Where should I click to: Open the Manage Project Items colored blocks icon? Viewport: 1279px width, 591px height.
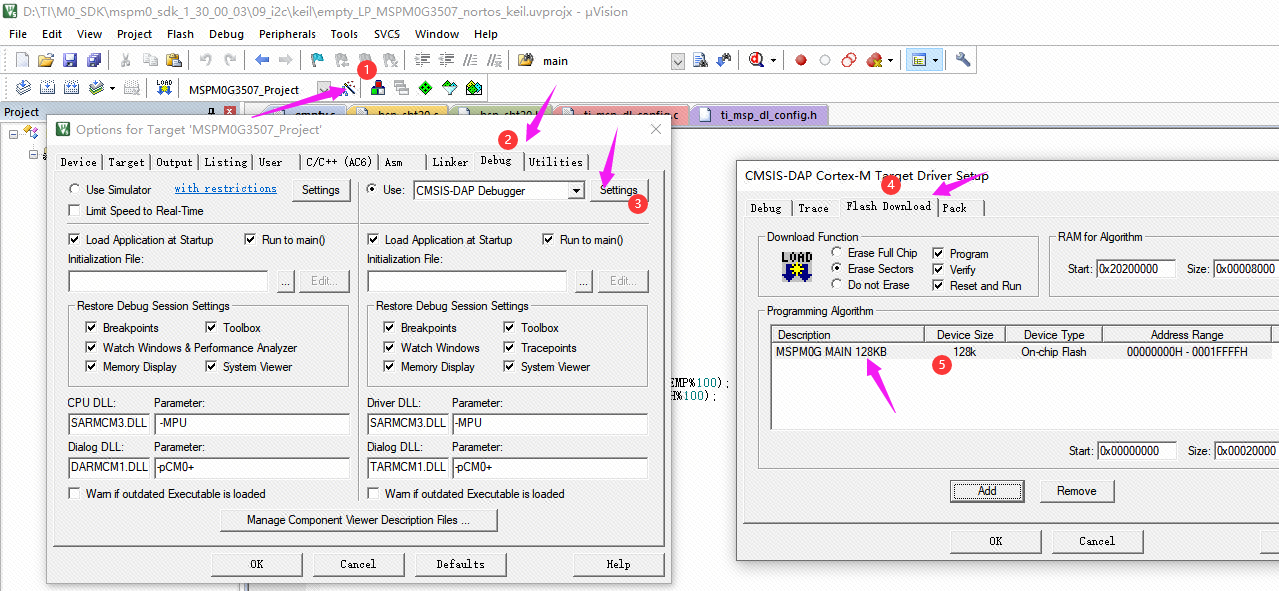pyautogui.click(x=378, y=88)
